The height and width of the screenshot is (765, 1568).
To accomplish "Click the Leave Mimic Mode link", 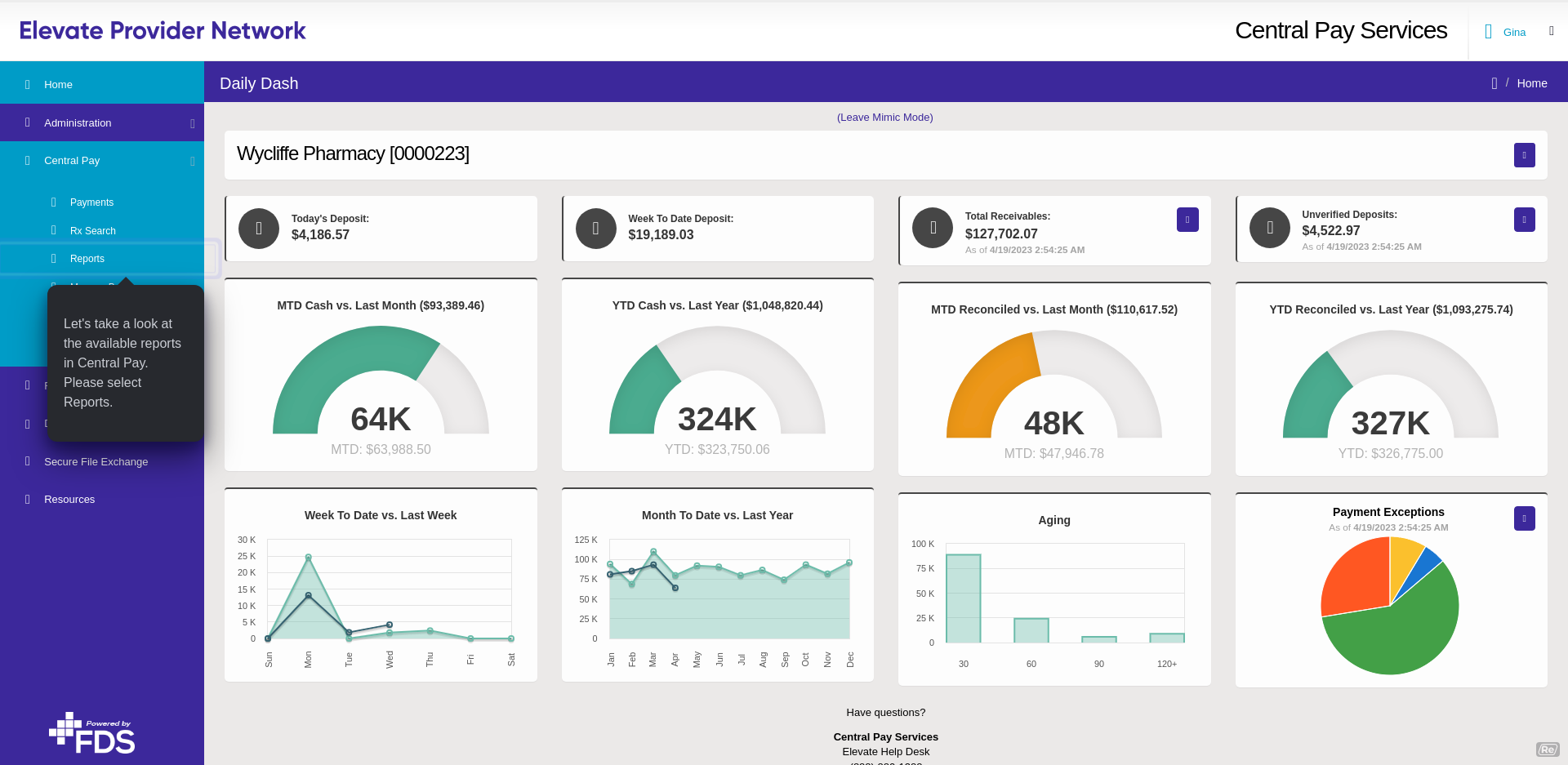I will point(884,118).
